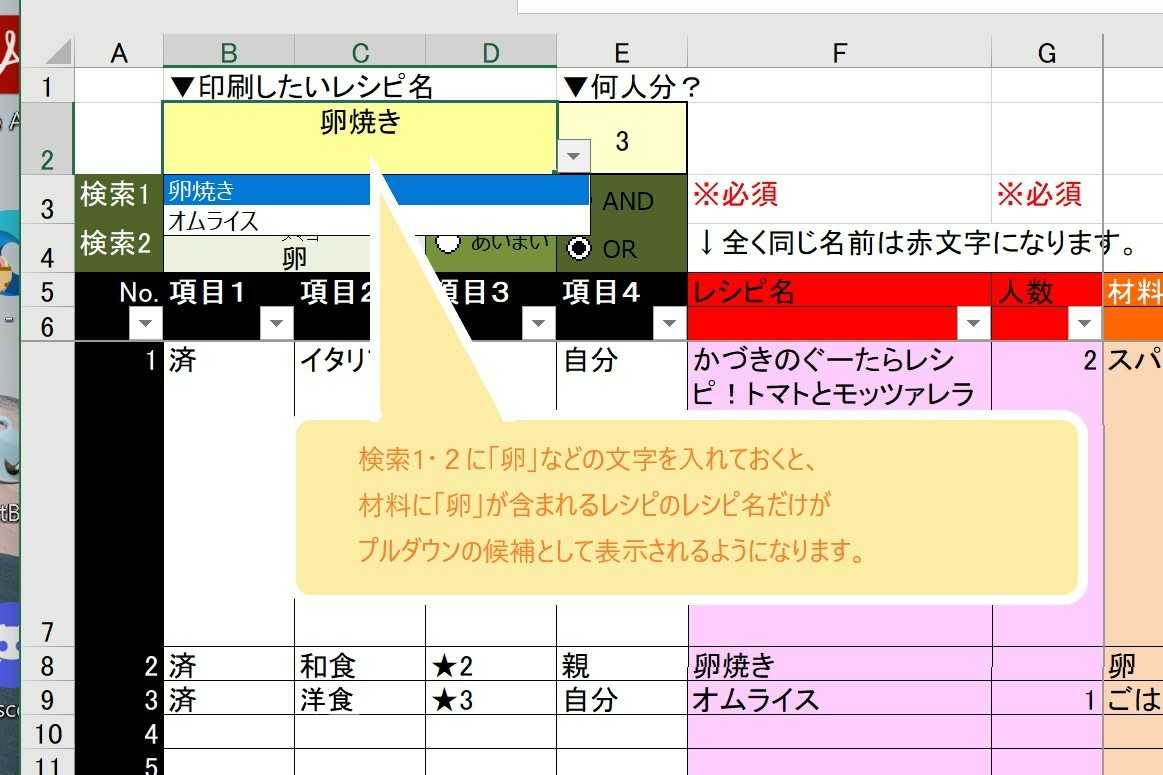Select column E header
The image size is (1163, 775).
click(622, 53)
